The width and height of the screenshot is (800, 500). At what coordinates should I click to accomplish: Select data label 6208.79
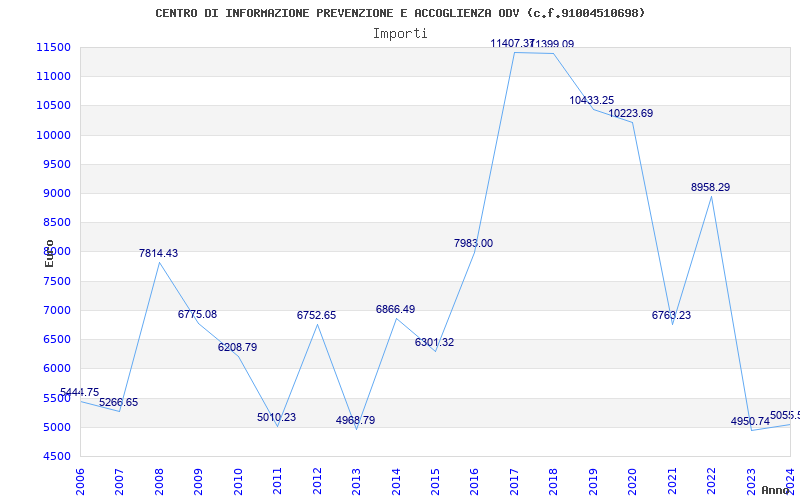click(237, 347)
